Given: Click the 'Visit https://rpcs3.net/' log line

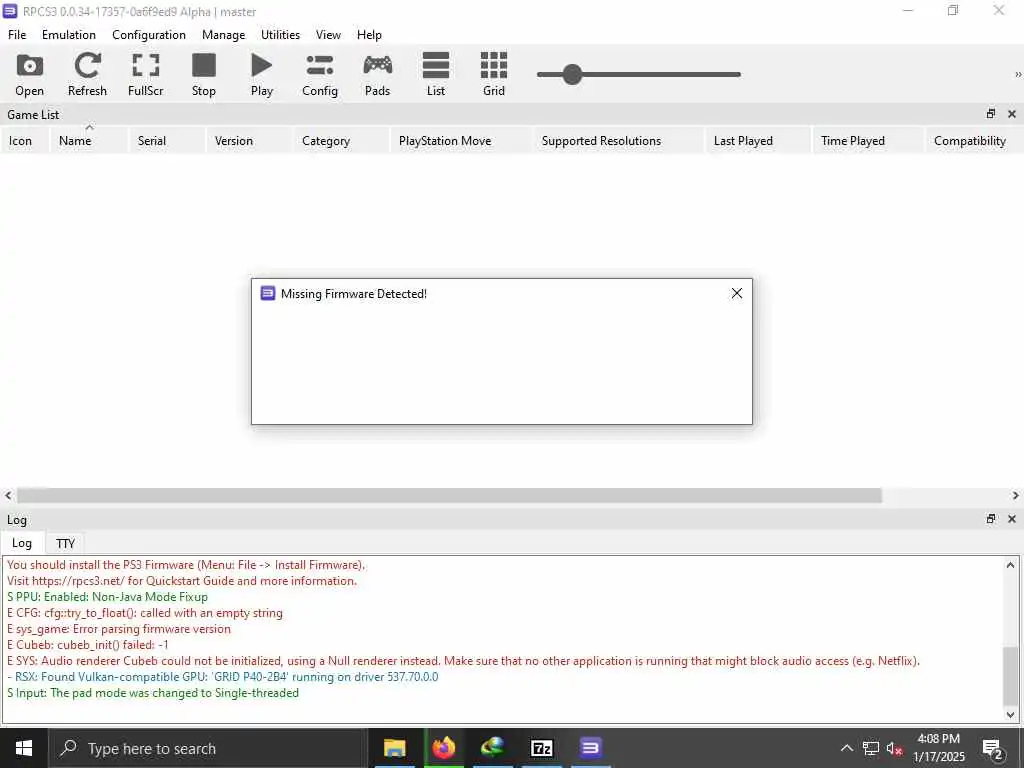Looking at the screenshot, I should pos(182,581).
